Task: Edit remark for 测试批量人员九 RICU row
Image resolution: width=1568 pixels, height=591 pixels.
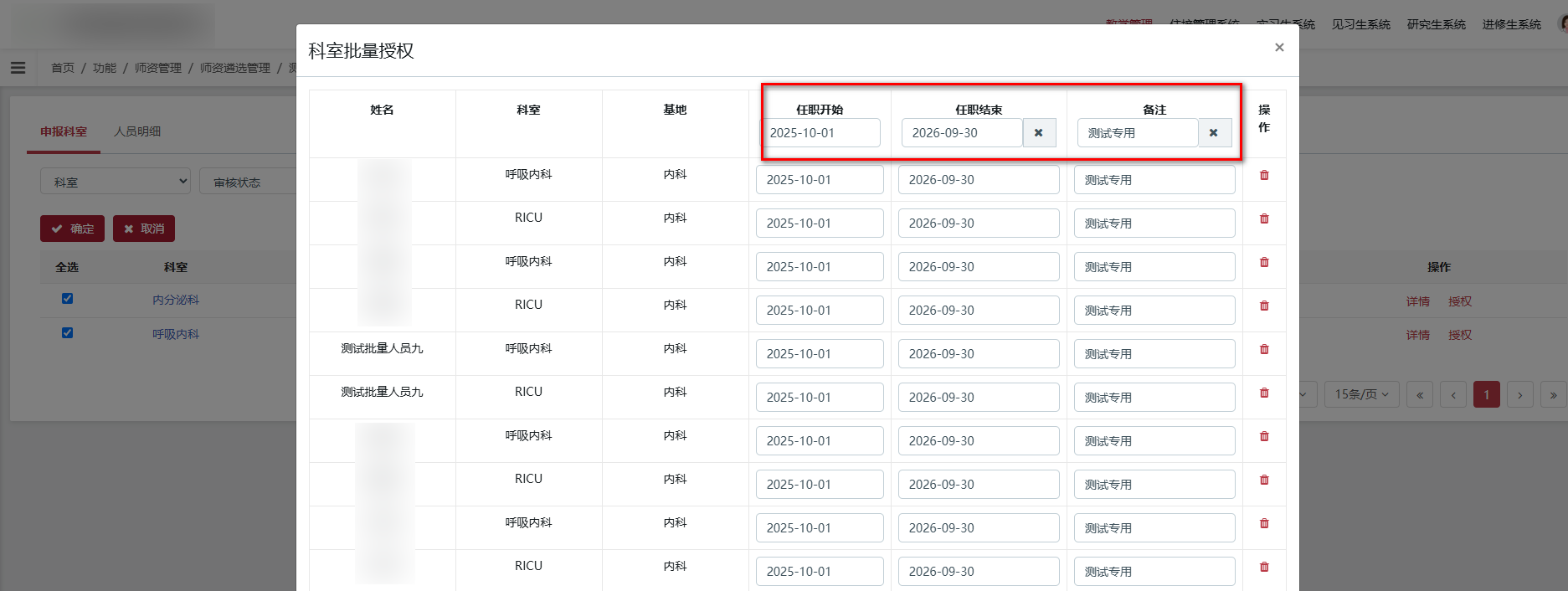Action: 1154,398
